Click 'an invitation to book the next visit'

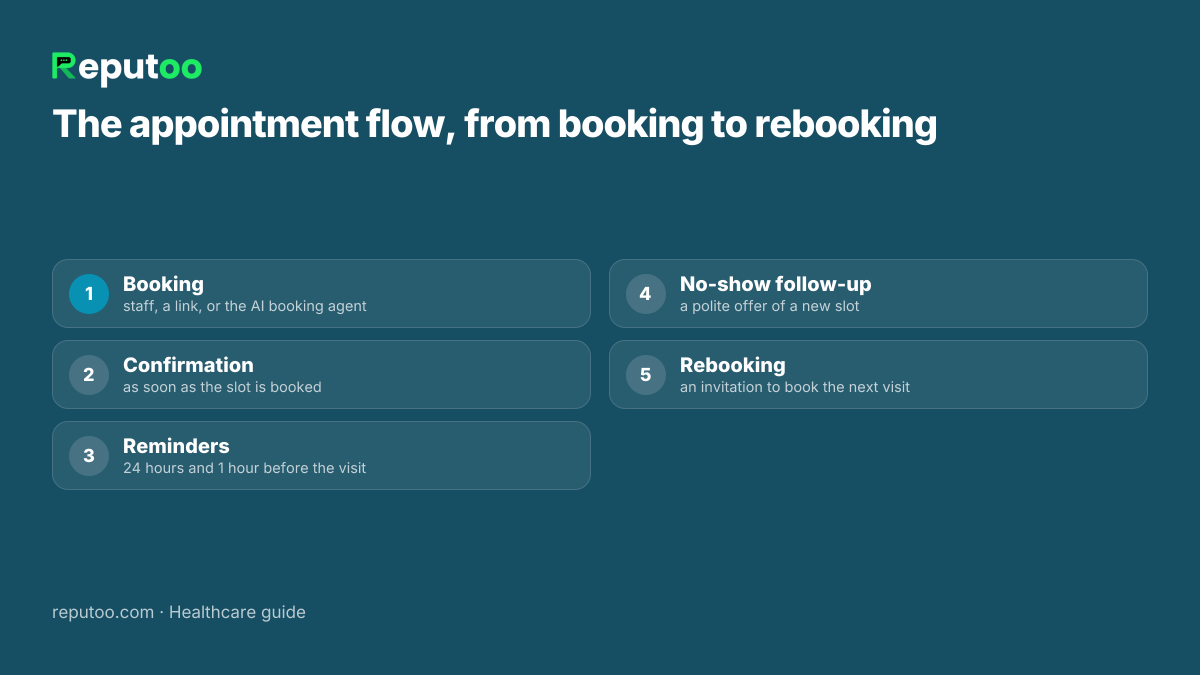click(795, 387)
